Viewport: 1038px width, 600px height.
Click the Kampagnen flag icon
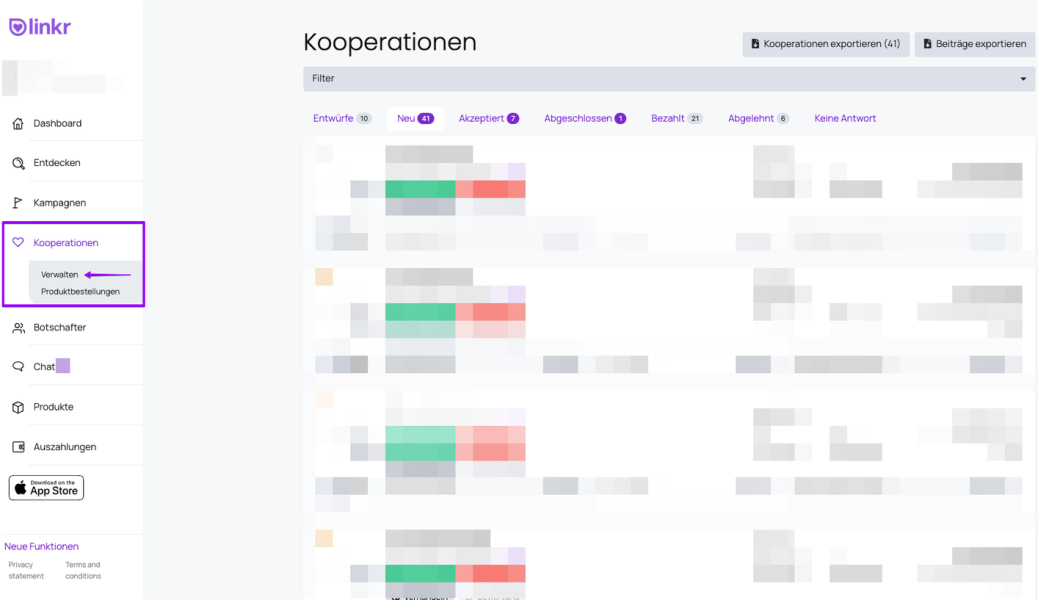(x=17, y=203)
